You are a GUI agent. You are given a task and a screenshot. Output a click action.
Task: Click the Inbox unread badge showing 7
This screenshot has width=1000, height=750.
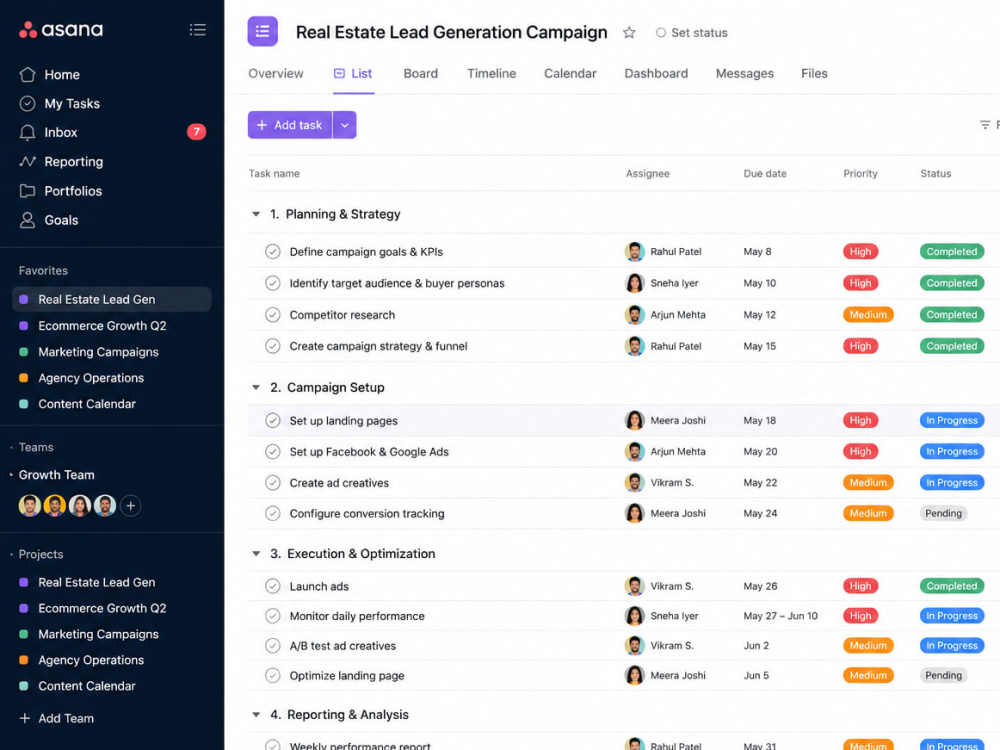[196, 132]
